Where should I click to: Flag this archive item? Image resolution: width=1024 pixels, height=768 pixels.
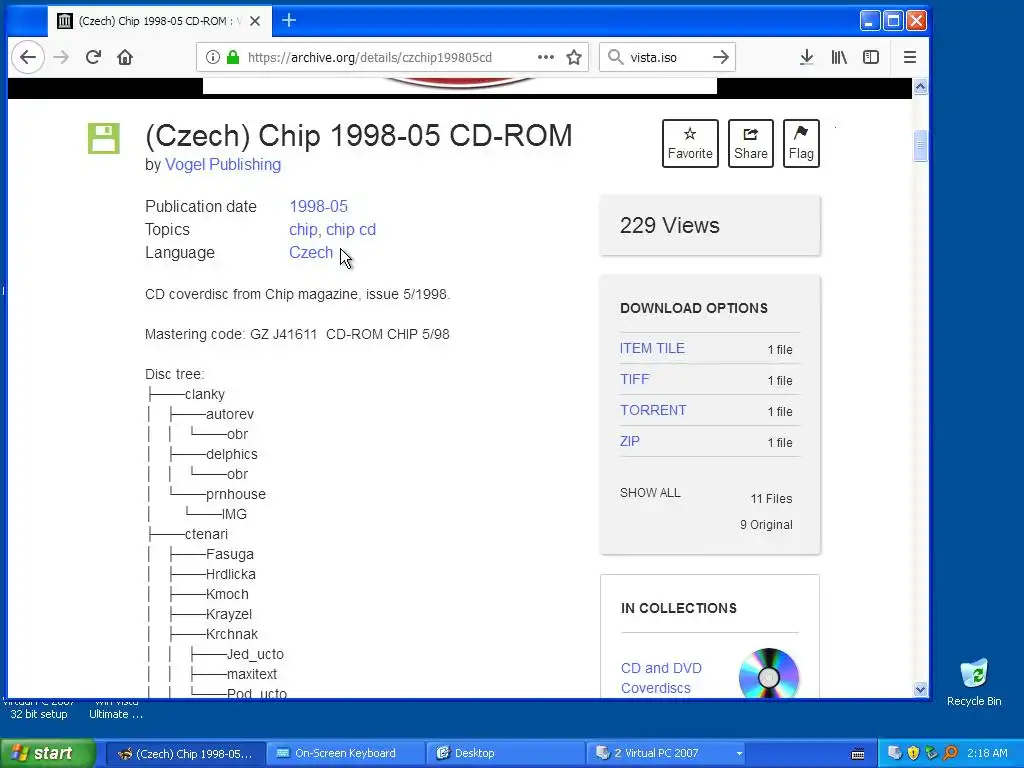click(801, 143)
